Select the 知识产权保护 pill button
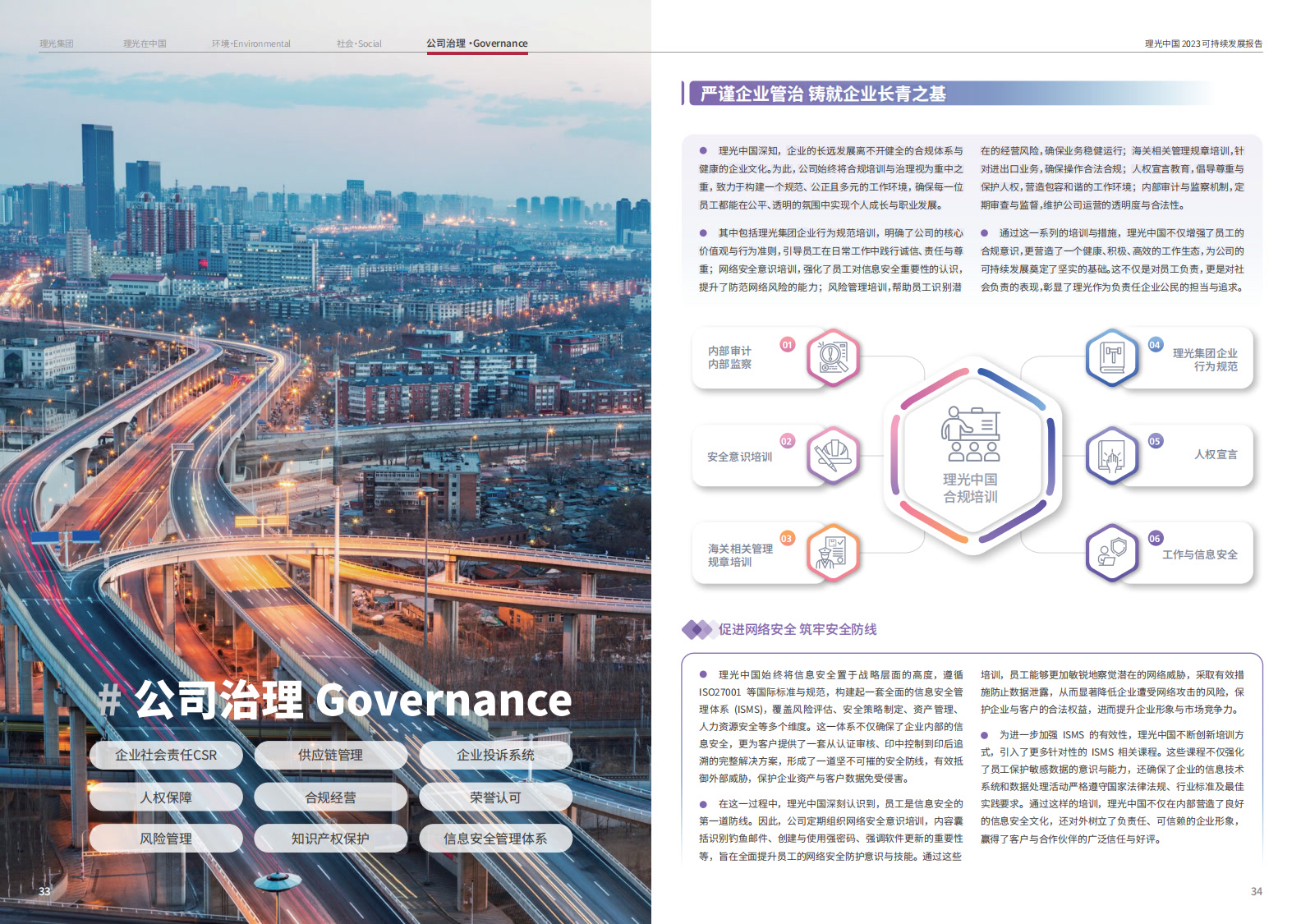1301x924 pixels. pos(330,839)
